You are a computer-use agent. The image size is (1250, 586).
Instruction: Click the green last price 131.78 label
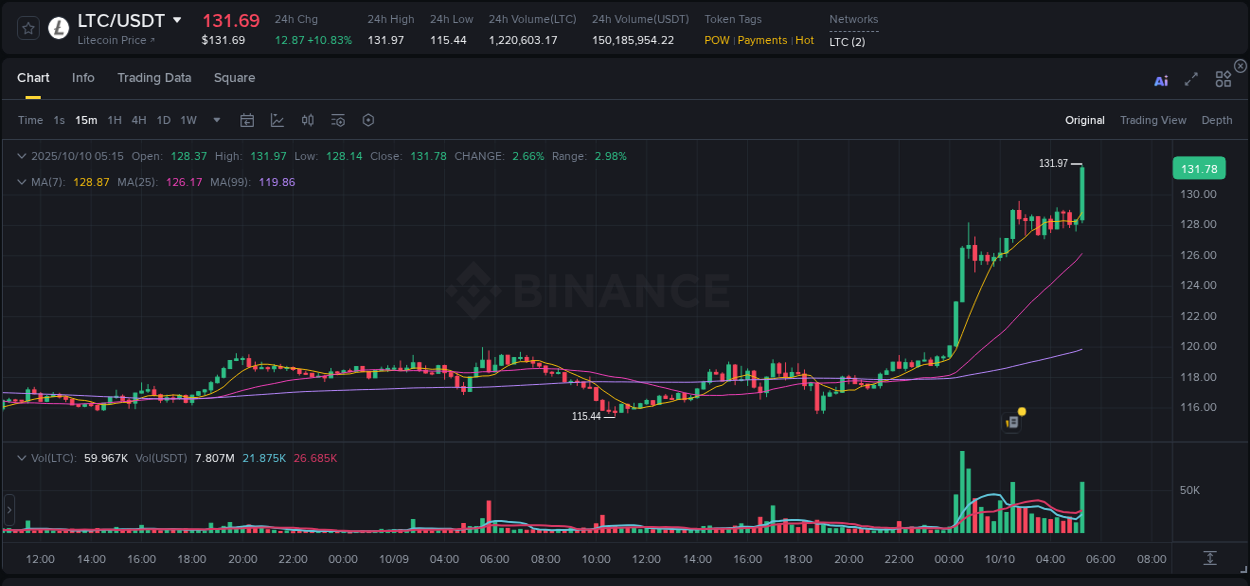click(1198, 168)
